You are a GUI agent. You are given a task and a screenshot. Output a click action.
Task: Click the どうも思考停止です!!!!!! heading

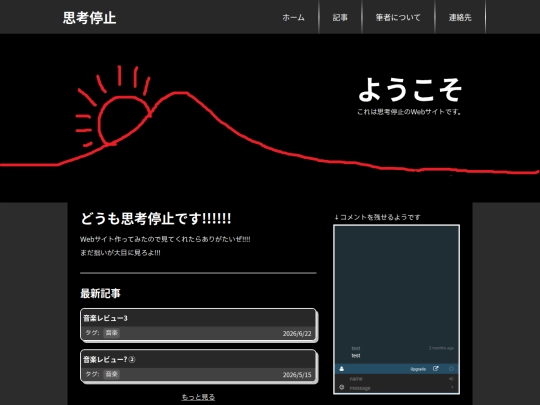pos(156,218)
